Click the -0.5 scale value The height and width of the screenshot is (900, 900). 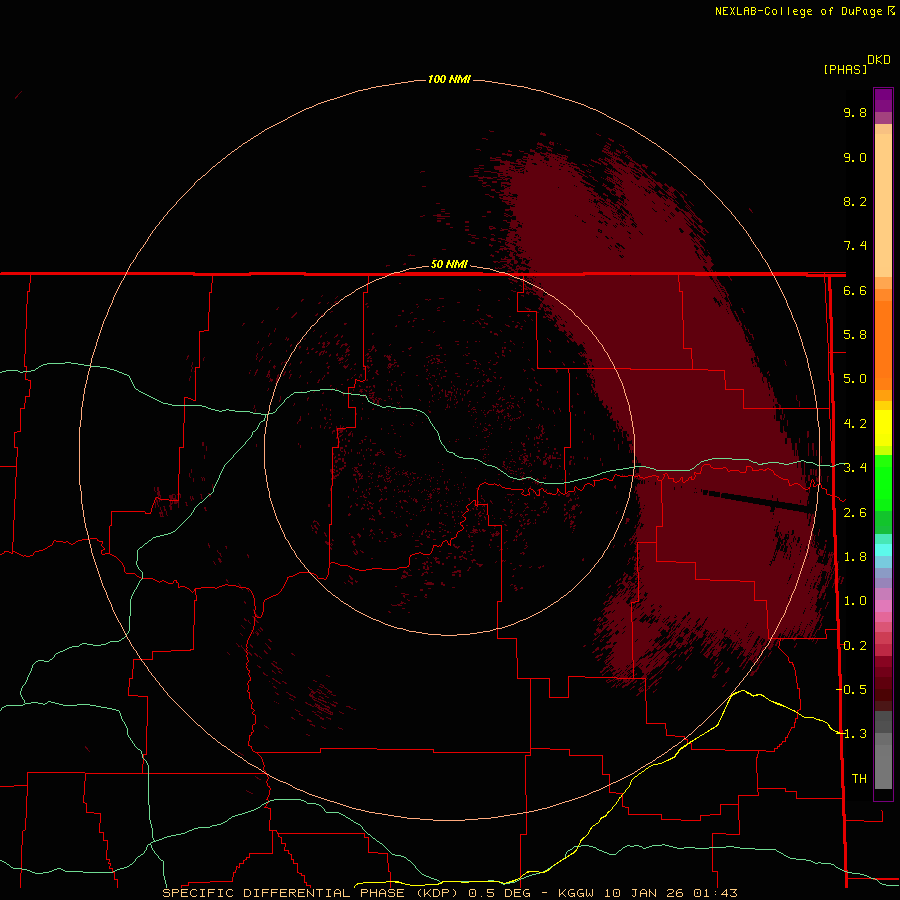click(852, 690)
